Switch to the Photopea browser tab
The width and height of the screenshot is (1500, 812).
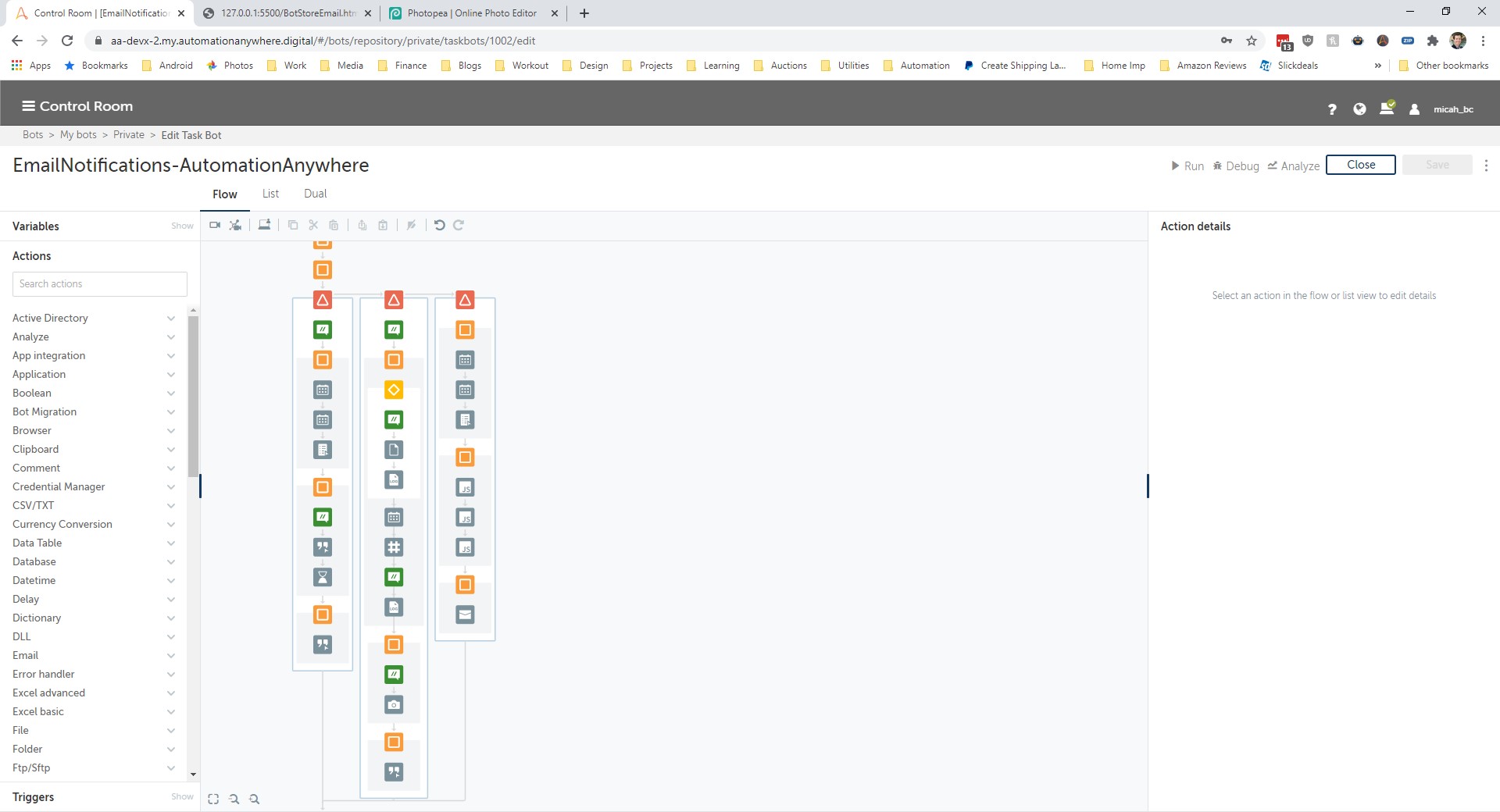click(472, 13)
